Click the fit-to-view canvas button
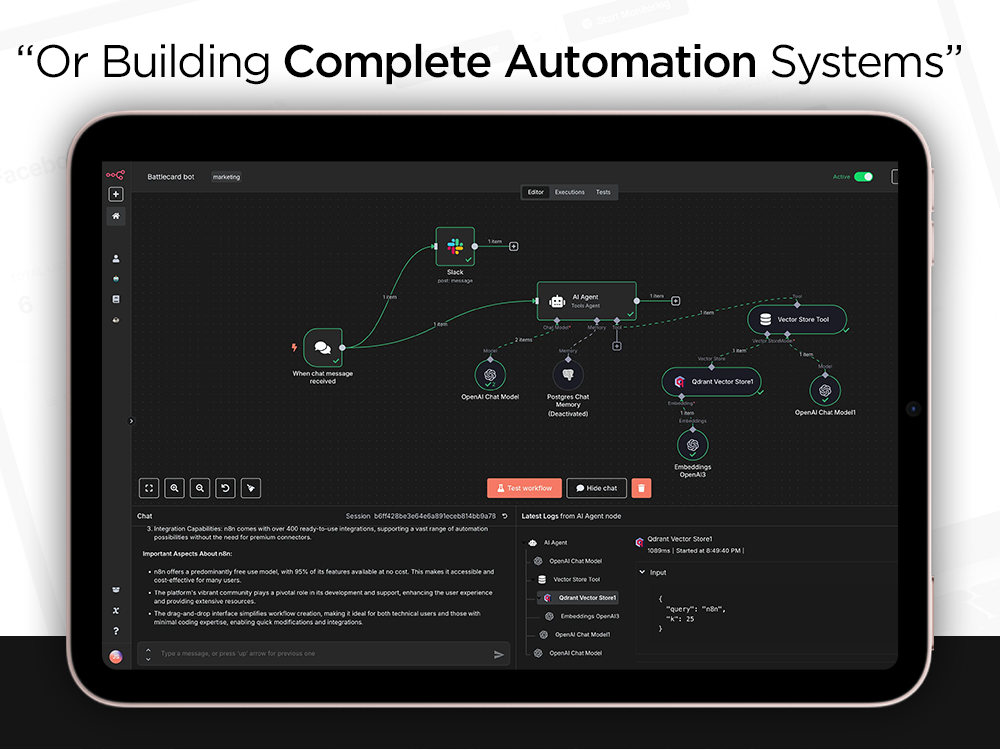 click(x=149, y=488)
